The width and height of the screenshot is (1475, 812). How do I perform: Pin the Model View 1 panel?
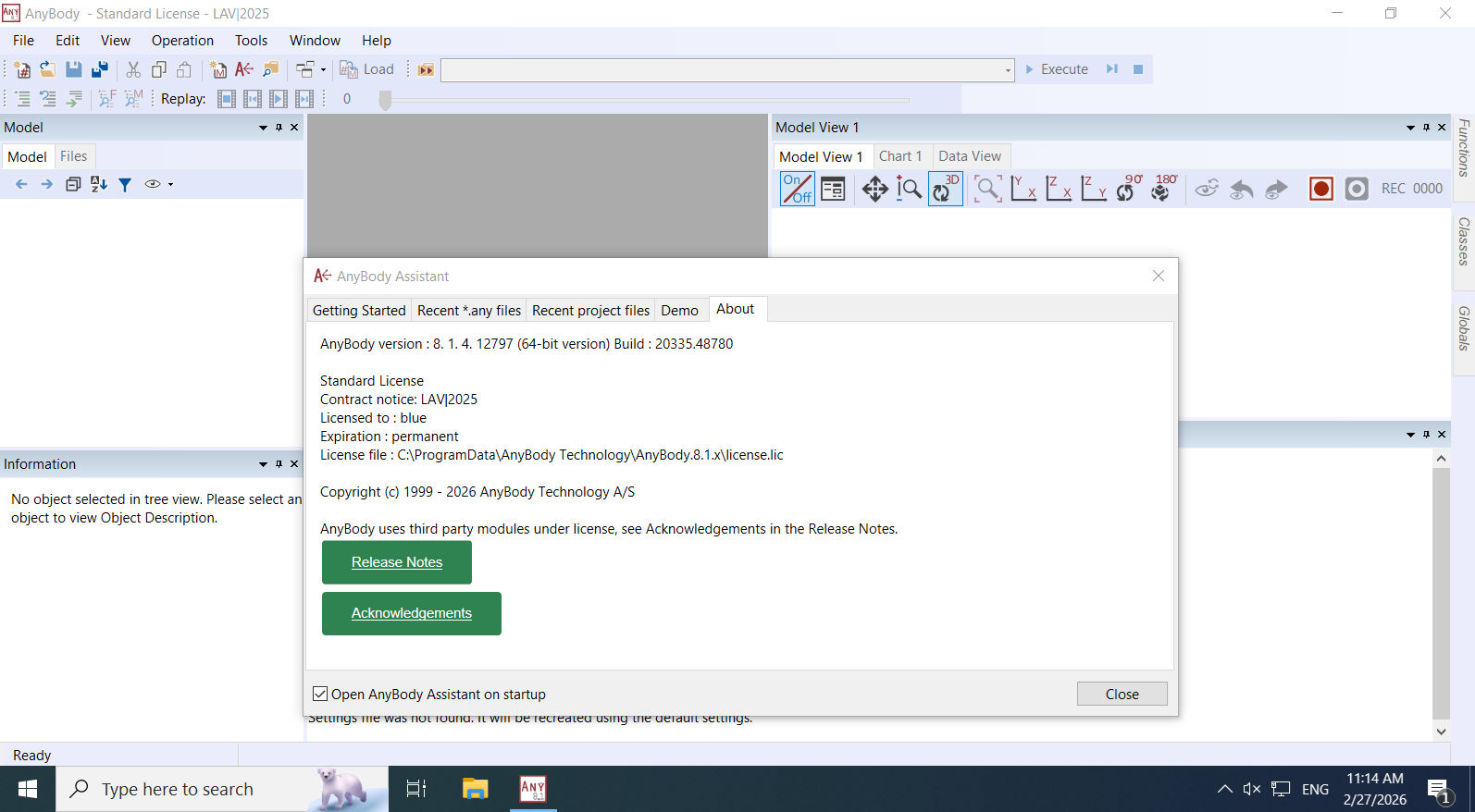pos(1426,128)
